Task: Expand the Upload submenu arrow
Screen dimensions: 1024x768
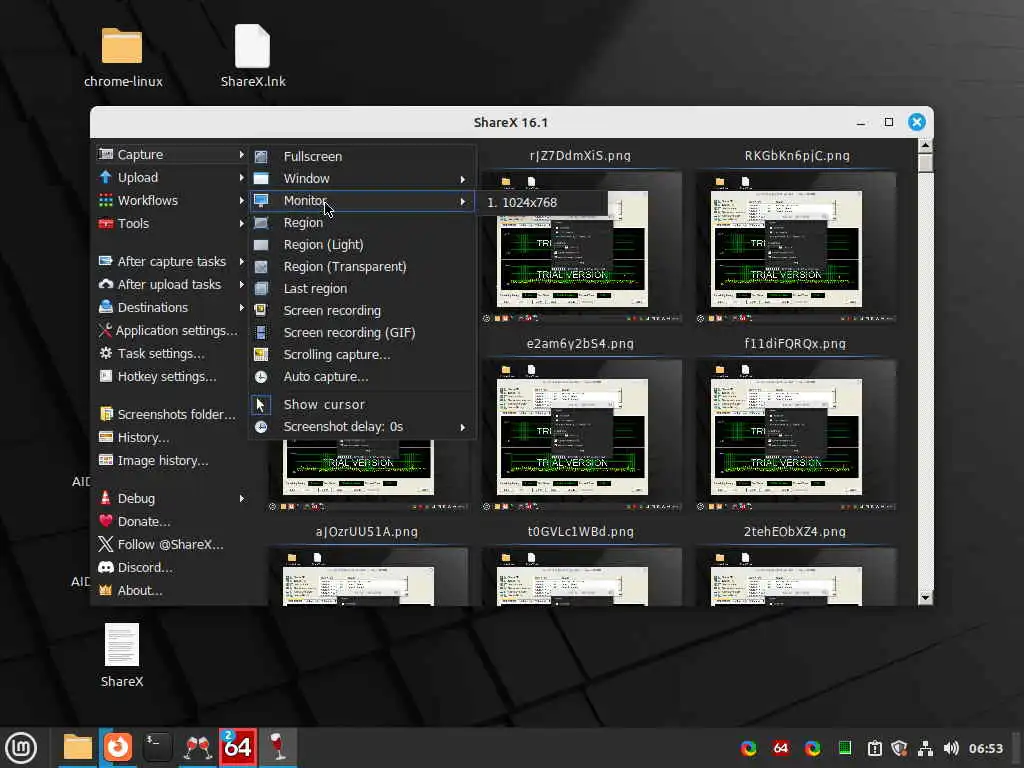Action: [242, 177]
